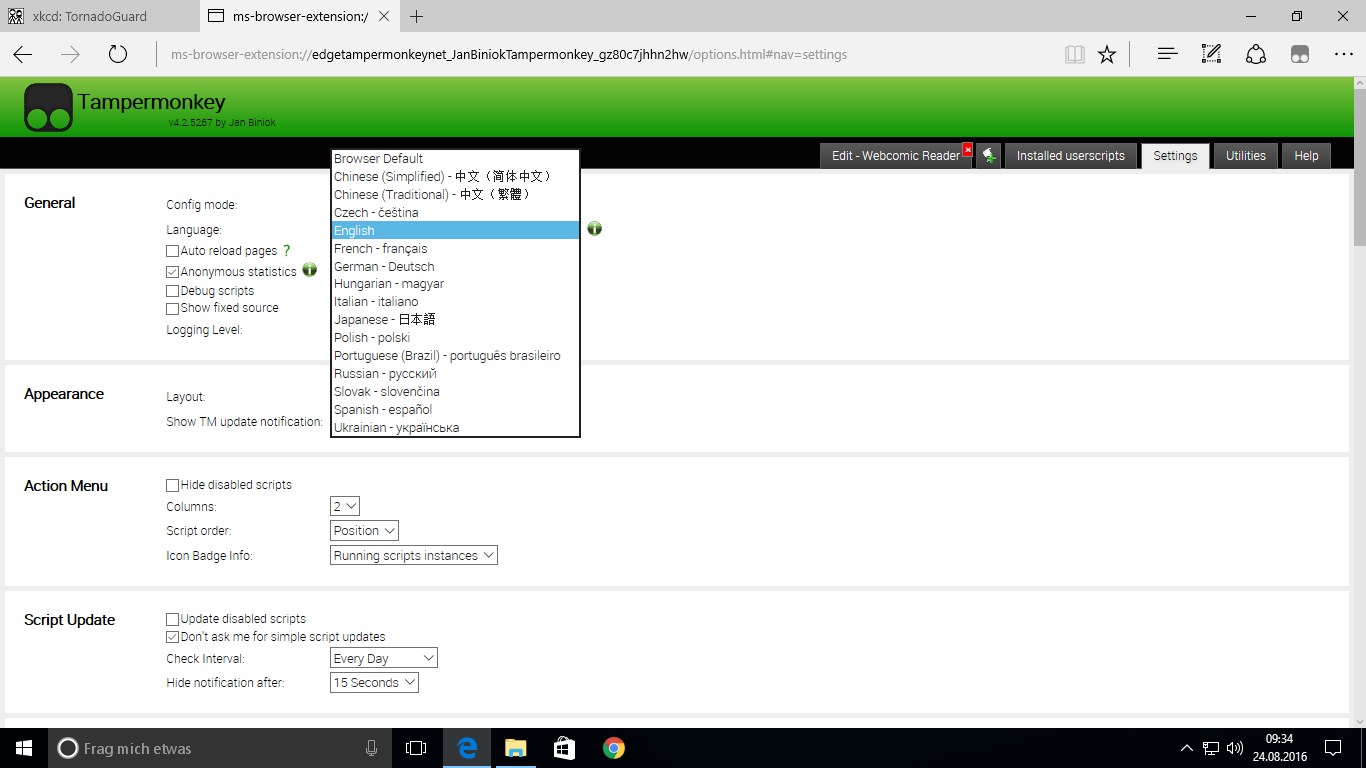Screen dimensions: 1366x768
Task: Click the Cortana microphone icon
Action: pos(372,747)
